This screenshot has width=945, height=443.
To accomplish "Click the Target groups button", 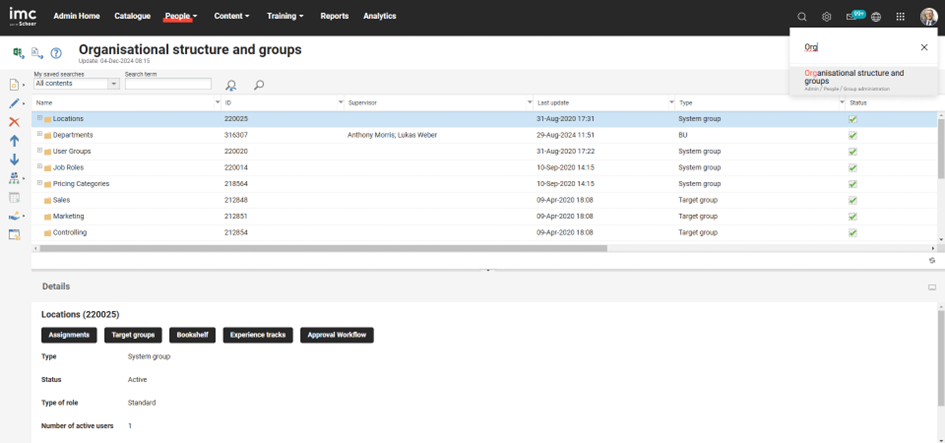I will click(133, 335).
